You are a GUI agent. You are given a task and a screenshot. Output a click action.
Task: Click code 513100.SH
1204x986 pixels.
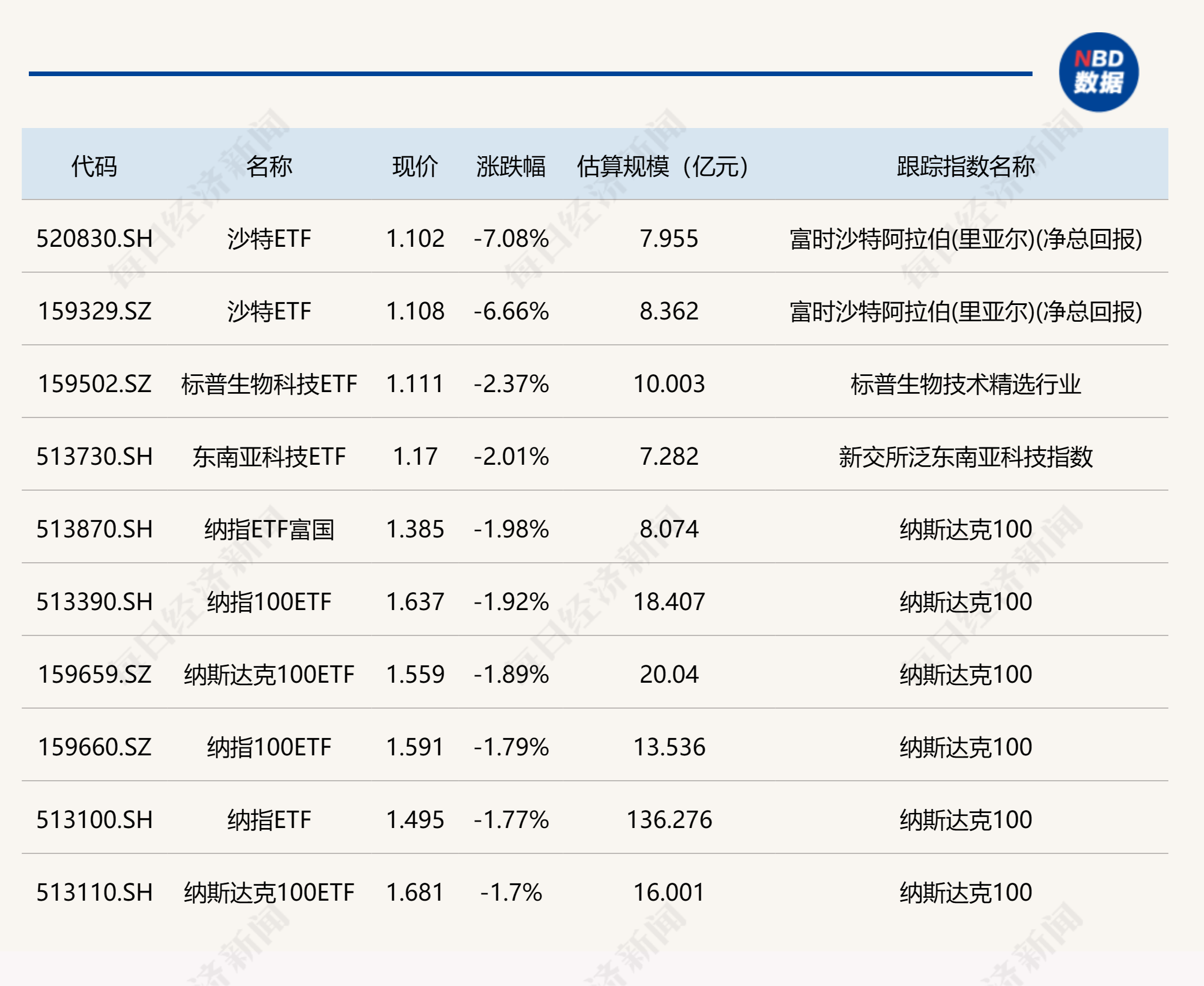click(95, 820)
